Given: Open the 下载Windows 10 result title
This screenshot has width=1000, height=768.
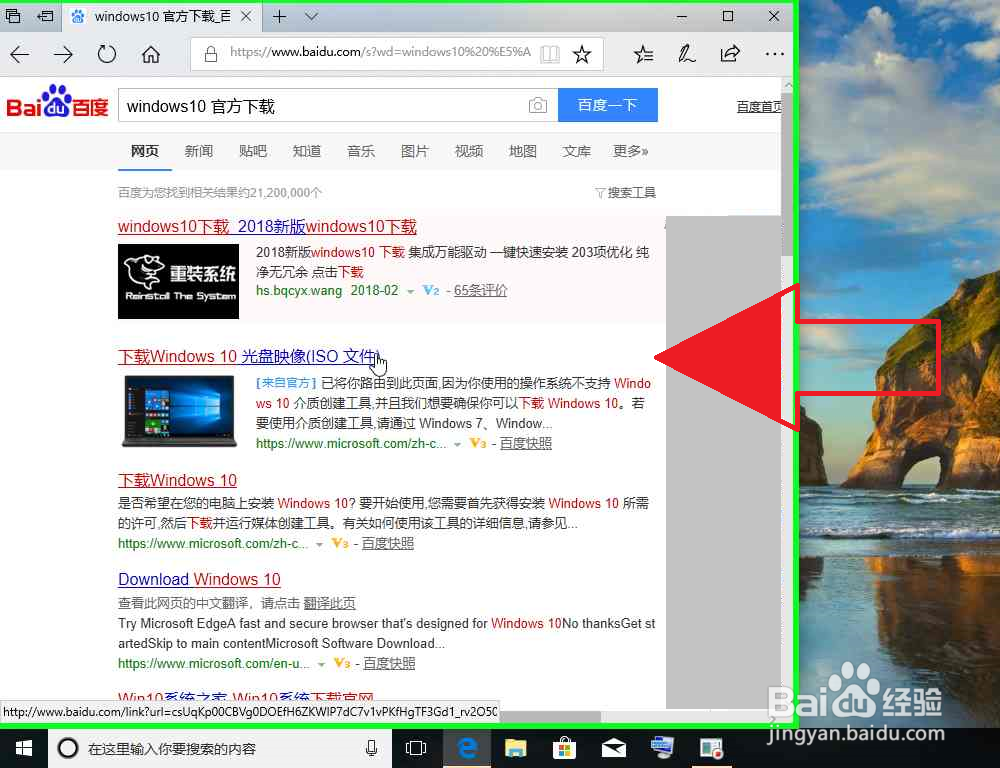Looking at the screenshot, I should click(177, 480).
